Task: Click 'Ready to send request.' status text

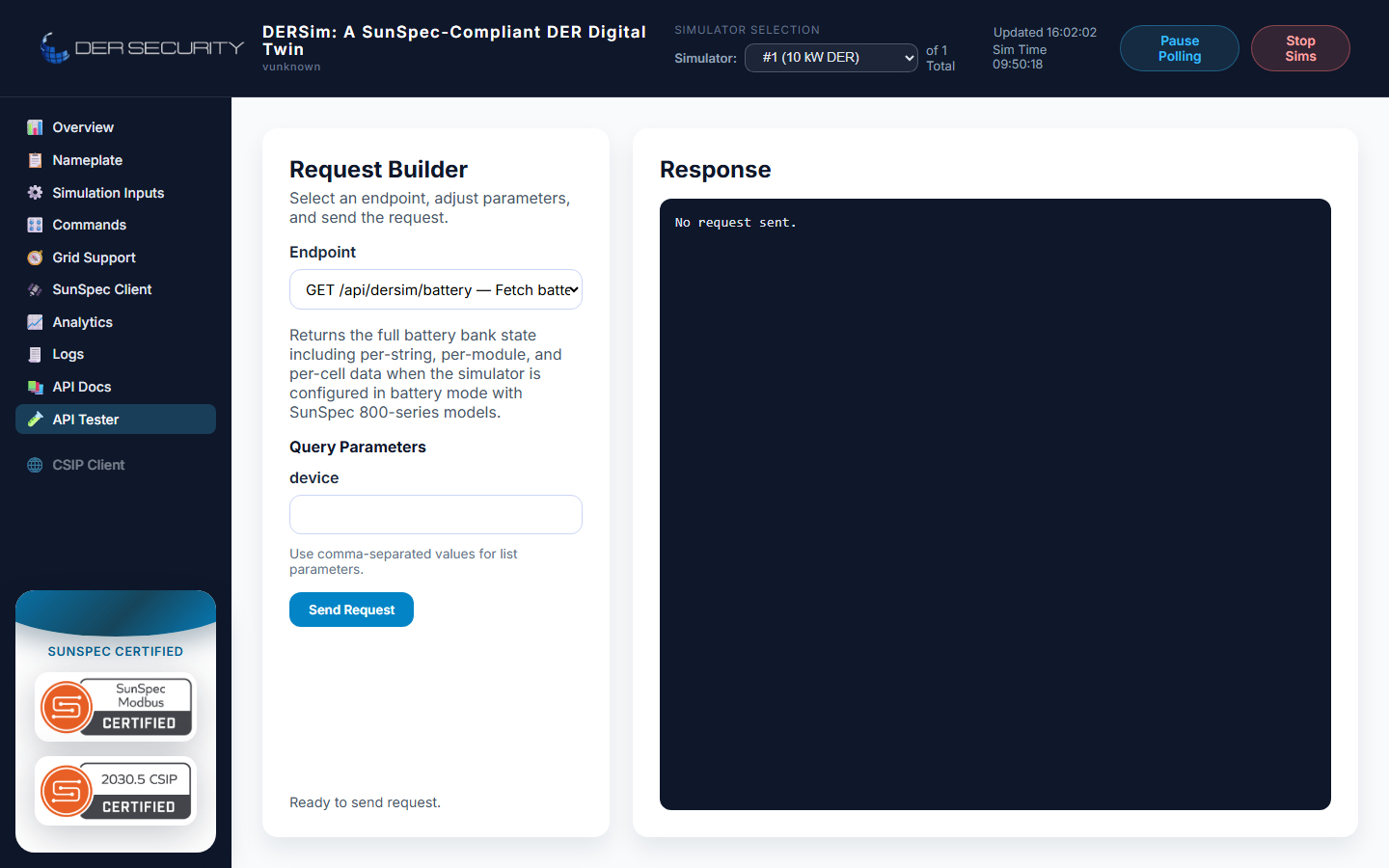Action: [x=365, y=802]
